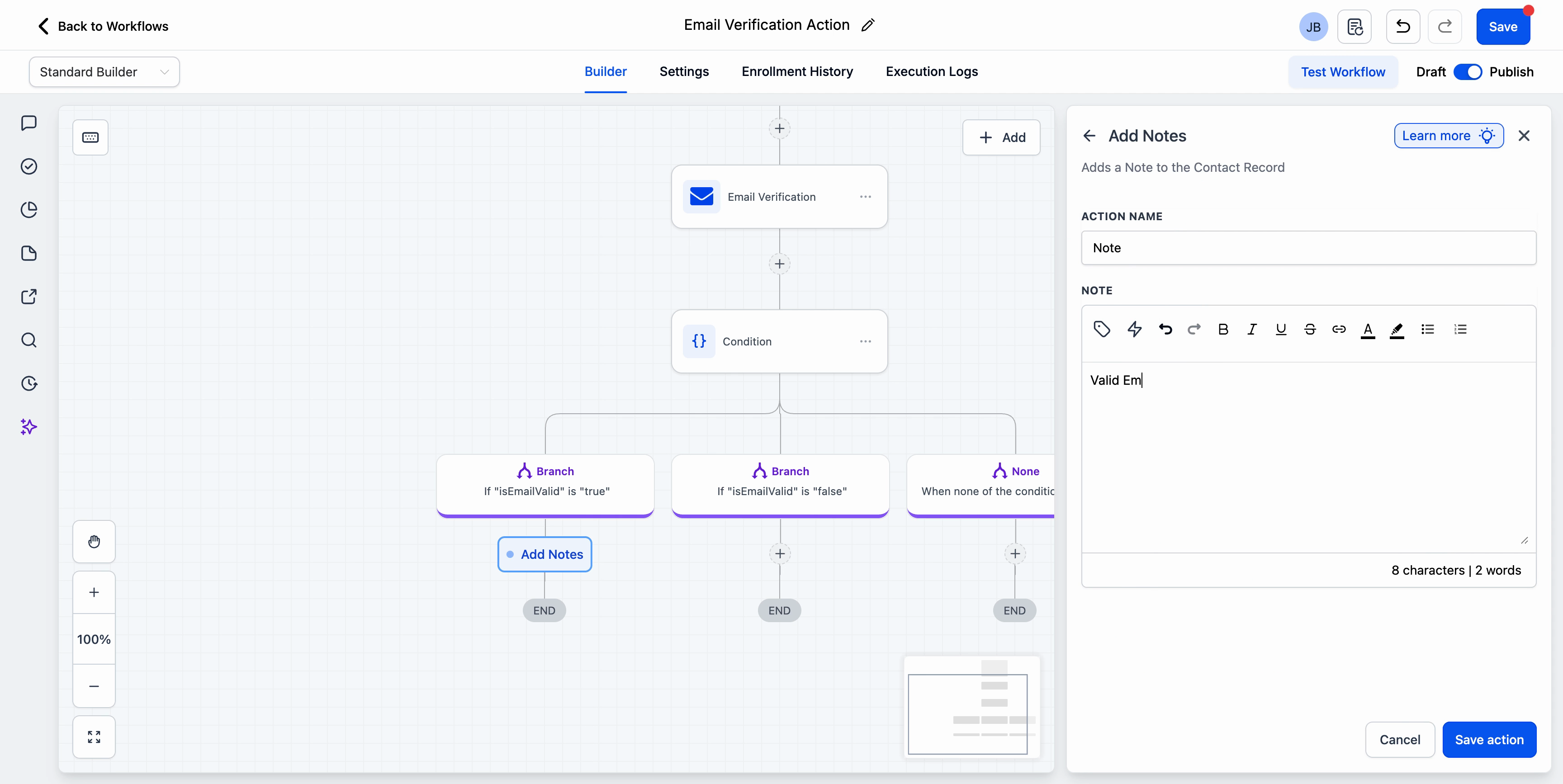This screenshot has height=784, width=1563.
Task: Open the text highlight color swatch
Action: 1397,330
